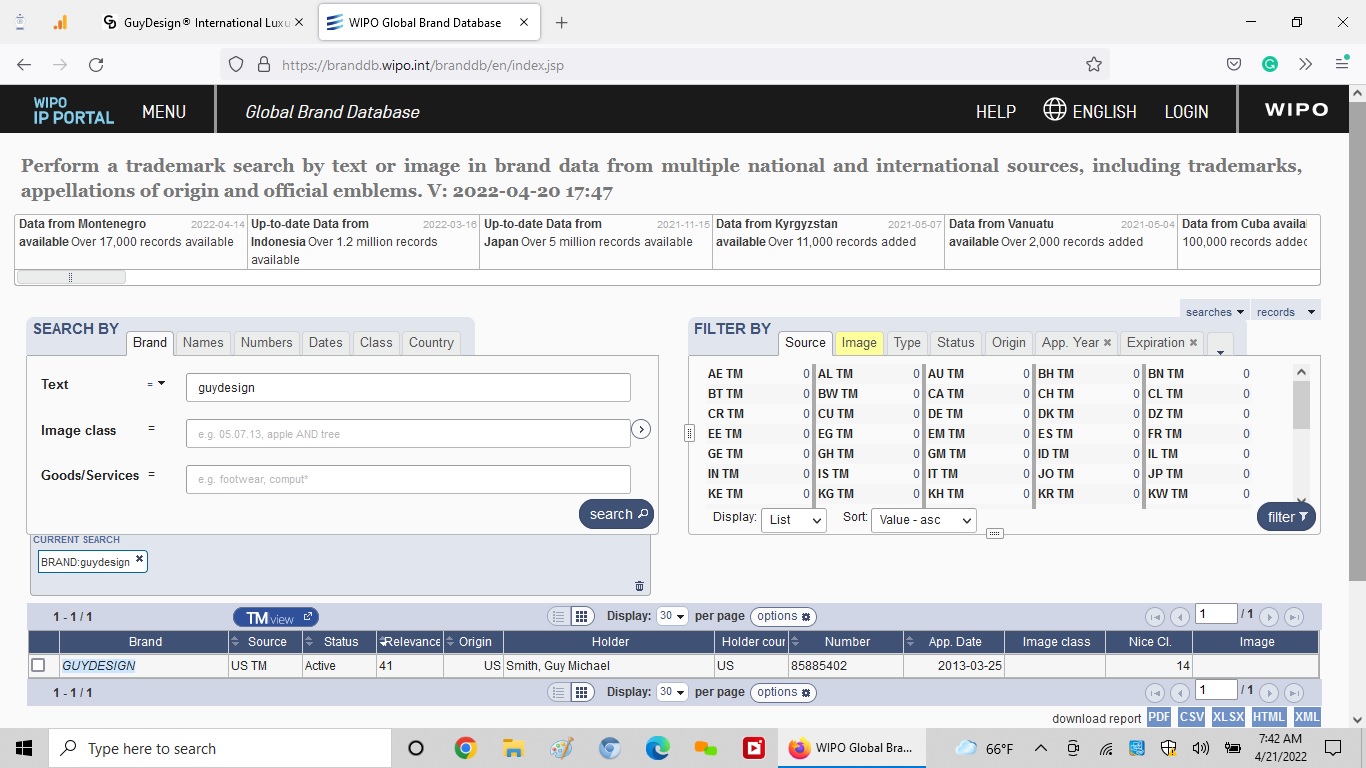Screen dimensions: 1366x768
Task: Expand the searches dropdown menu
Action: click(1214, 312)
